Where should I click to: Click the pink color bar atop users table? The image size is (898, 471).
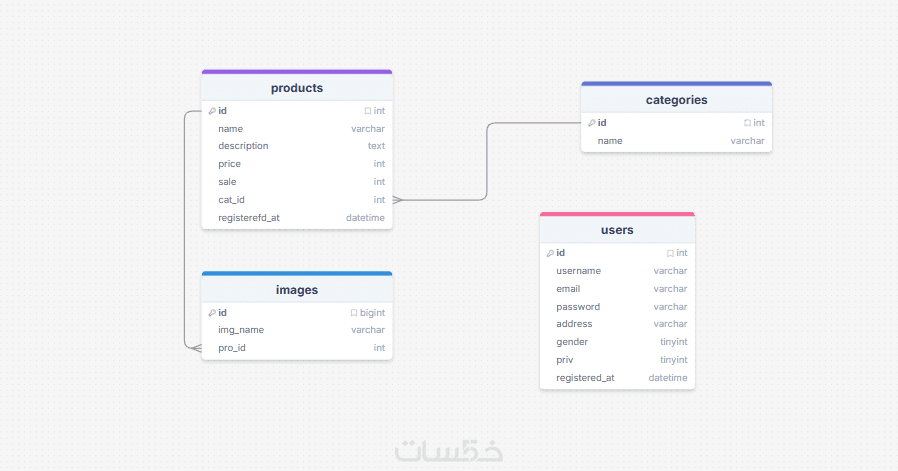[x=617, y=214]
